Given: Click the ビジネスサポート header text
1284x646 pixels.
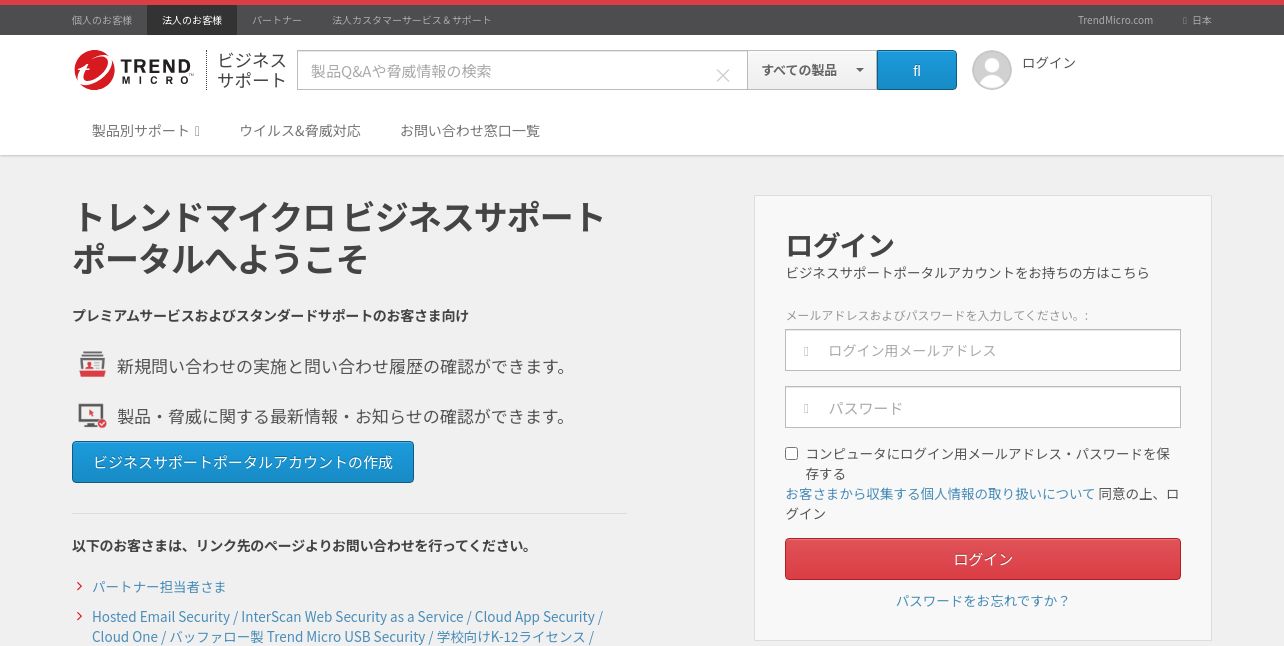Looking at the screenshot, I should coord(252,70).
